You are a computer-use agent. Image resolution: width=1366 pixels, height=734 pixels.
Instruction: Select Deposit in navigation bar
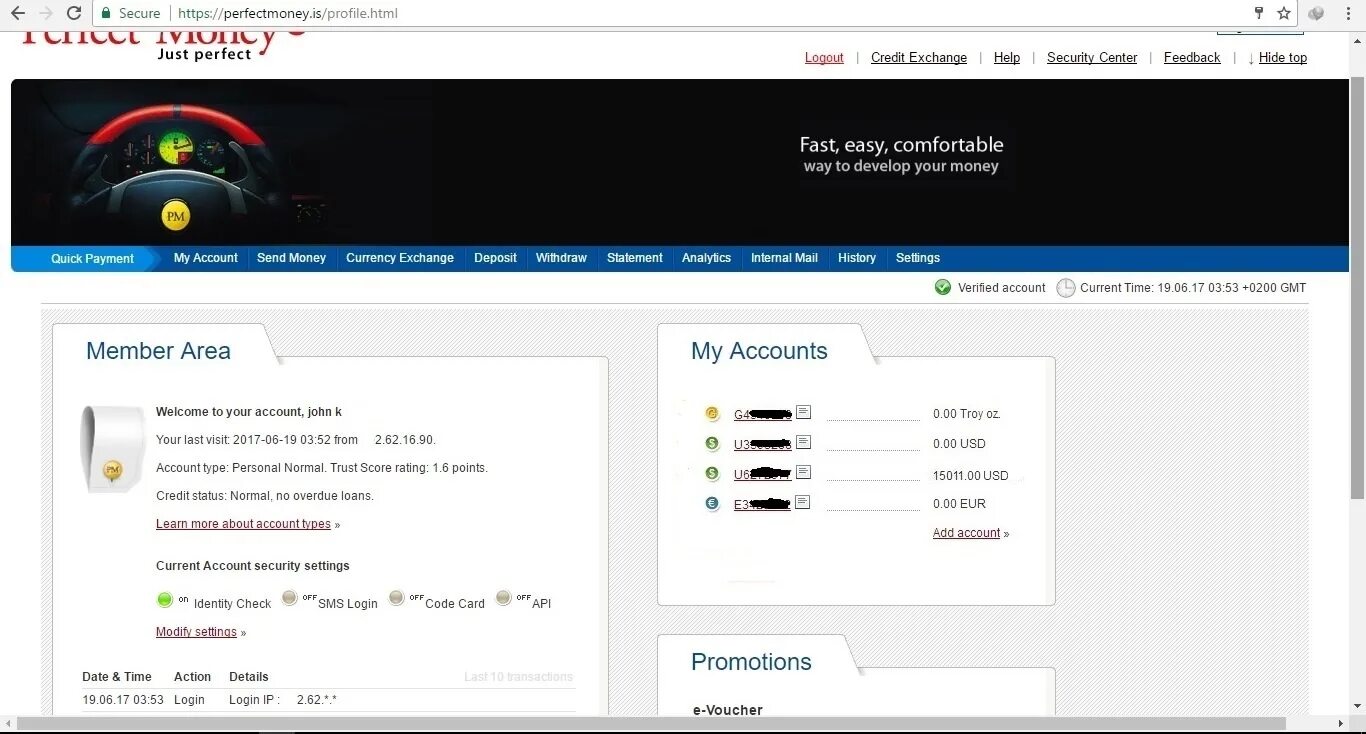point(495,258)
